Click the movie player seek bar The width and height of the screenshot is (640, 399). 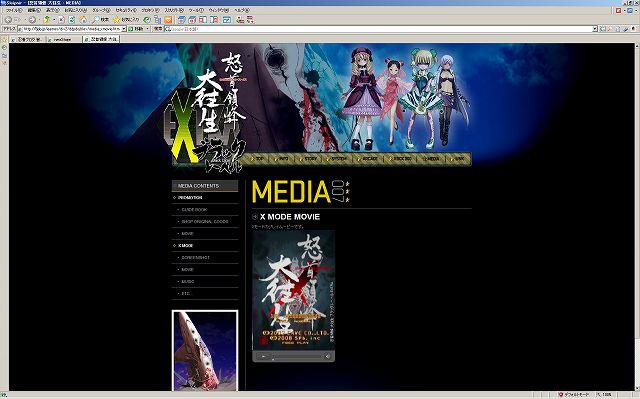pos(296,357)
